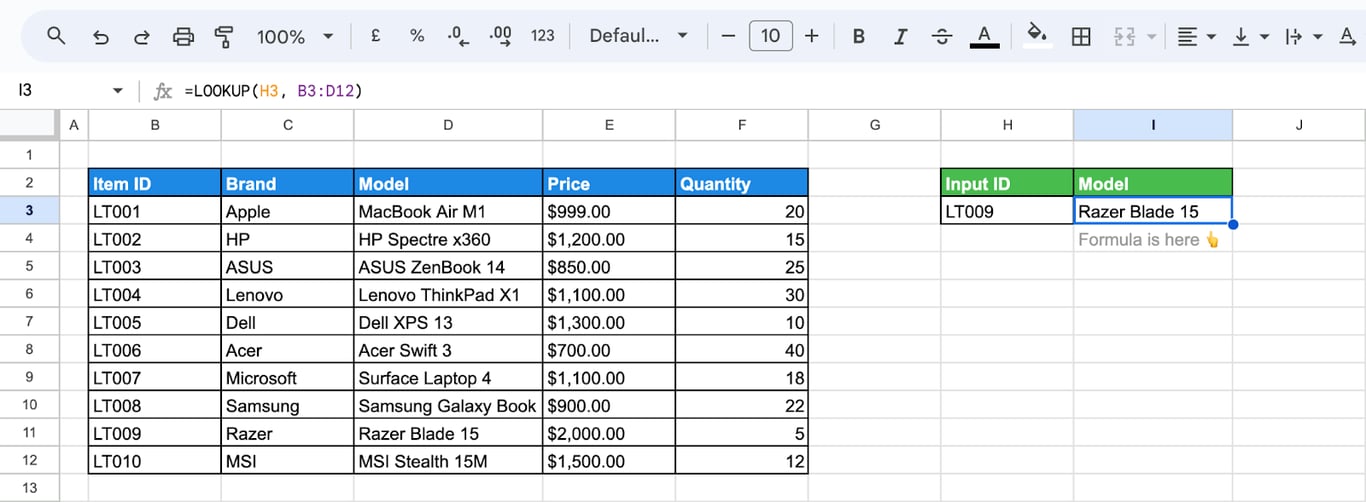Select column D header

pos(448,125)
